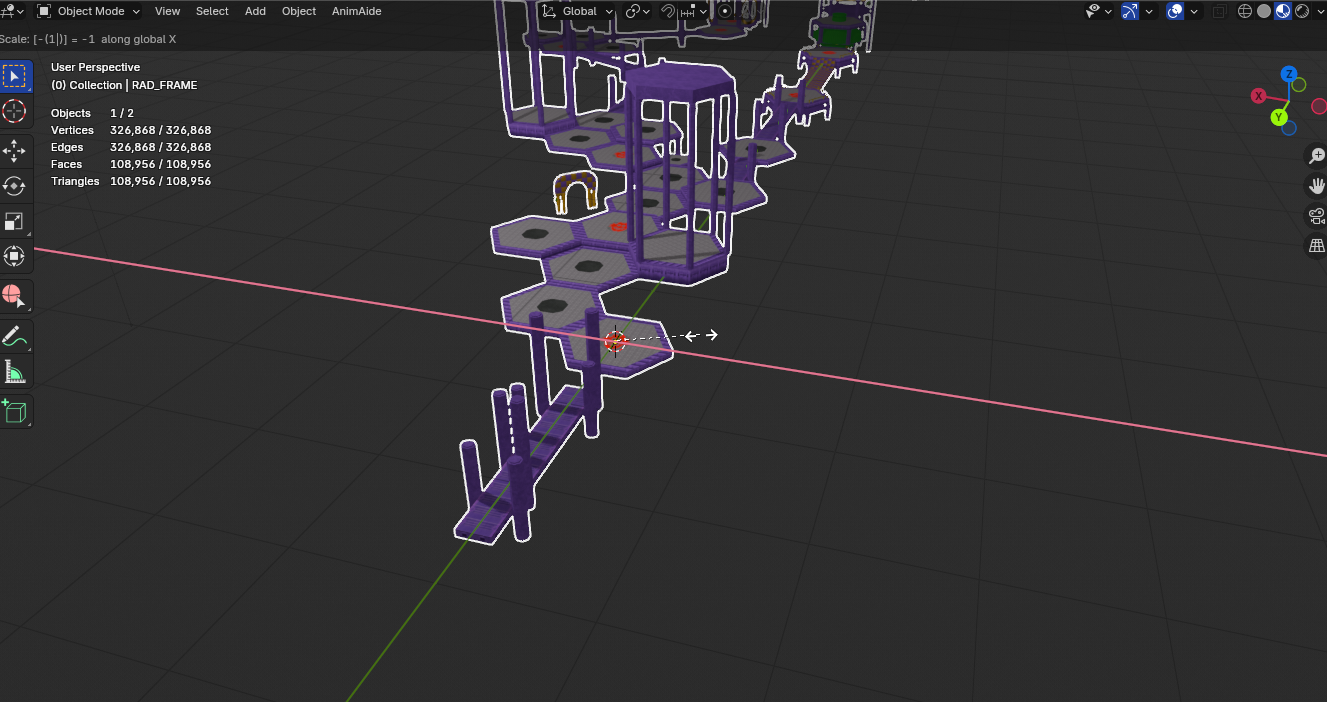
Task: Click the Toggle camera view icon
Action: [1316, 216]
